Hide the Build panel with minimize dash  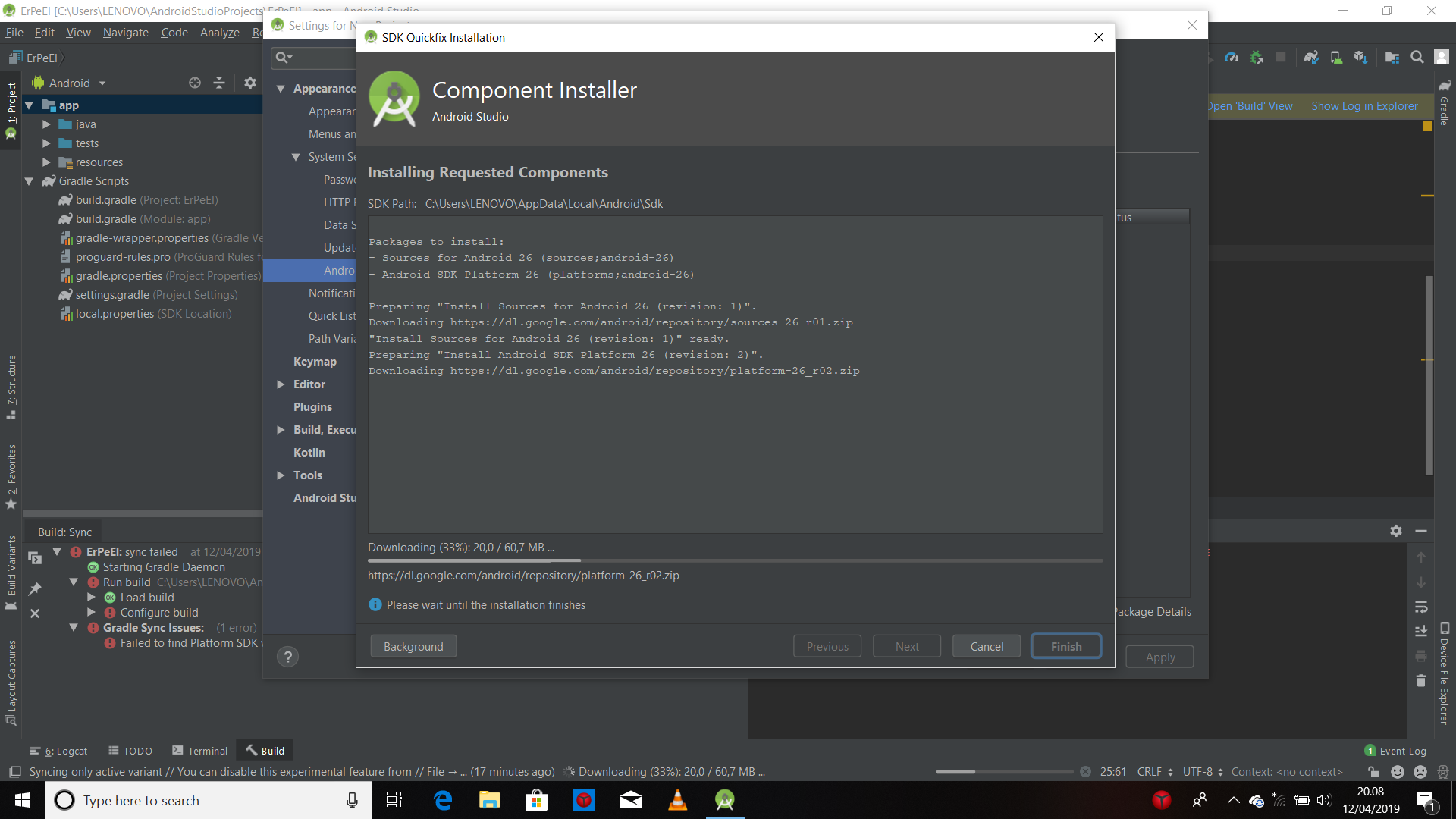tap(1421, 531)
